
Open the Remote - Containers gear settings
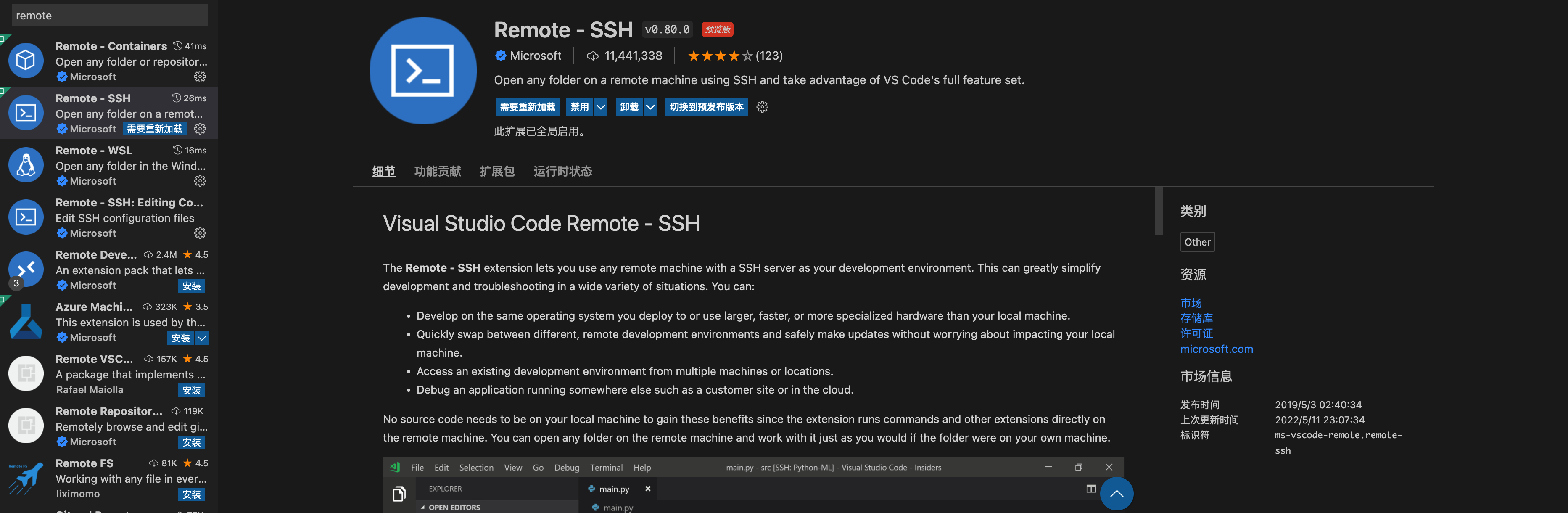pos(200,77)
